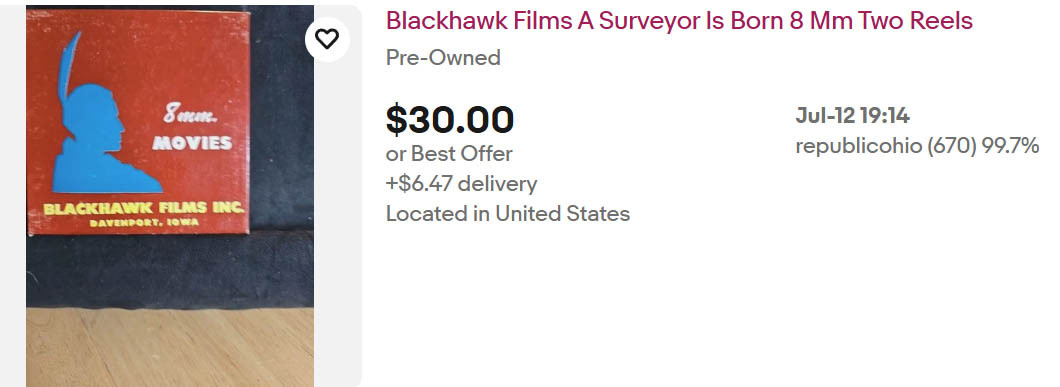Image resolution: width=1060 pixels, height=387 pixels.
Task: Click "Davenport, Iowa" text on the box
Action: click(139, 222)
